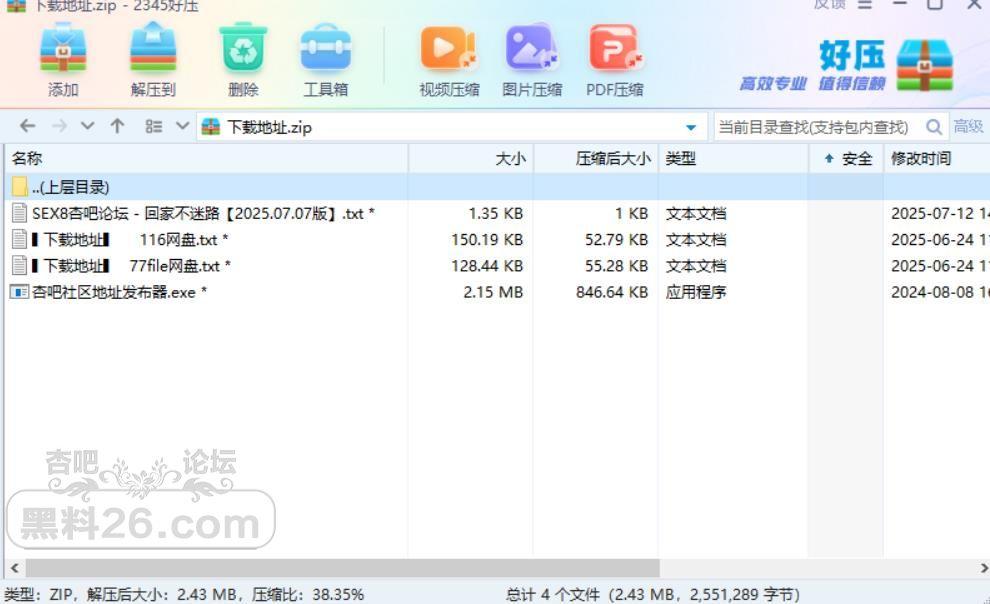The height and width of the screenshot is (604, 990).
Task: Sort by 修改时间 column header
Action: tap(937, 158)
